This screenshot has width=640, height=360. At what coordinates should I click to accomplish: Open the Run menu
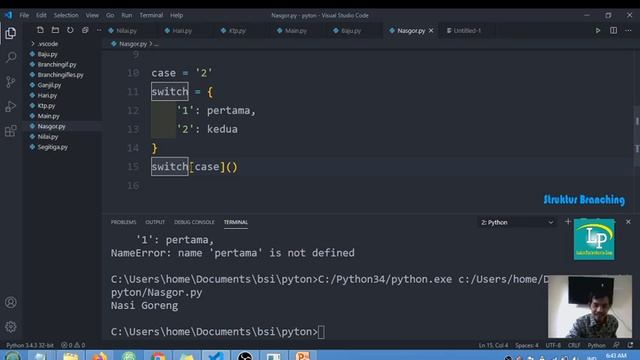pyautogui.click(x=127, y=15)
